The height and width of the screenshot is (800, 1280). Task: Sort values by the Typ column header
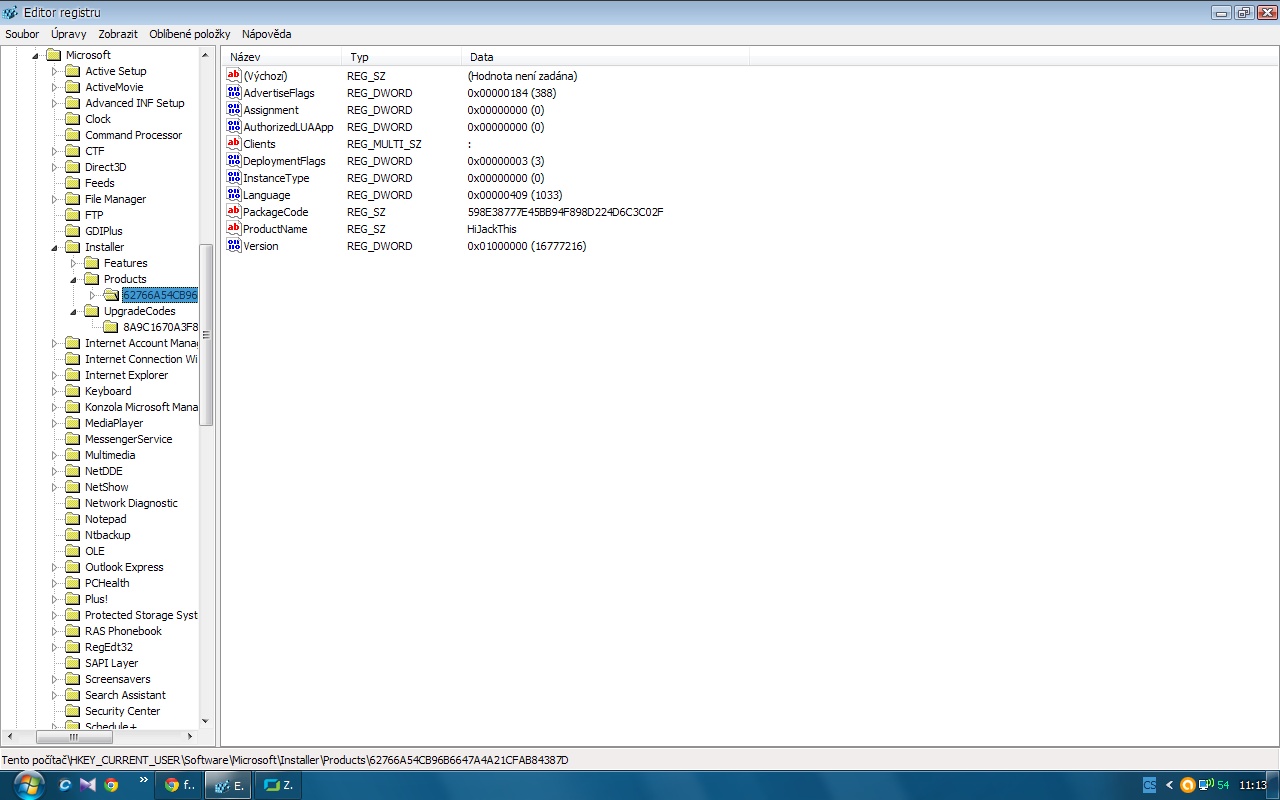tap(401, 57)
